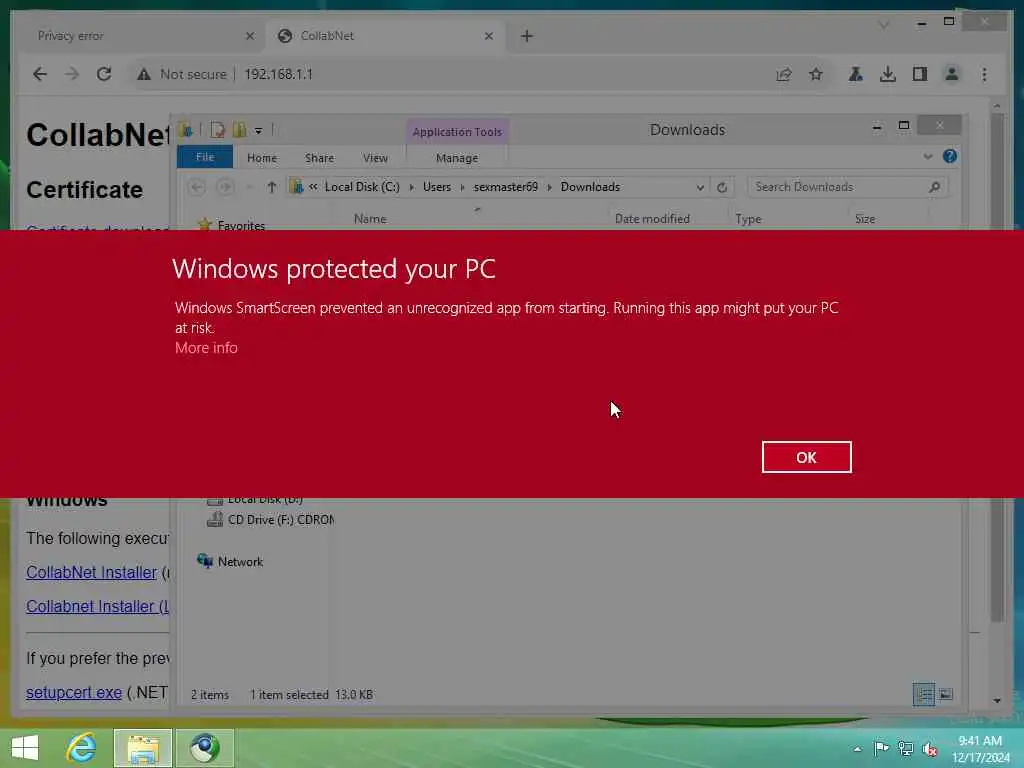This screenshot has height=768, width=1024.
Task: Click the muted volume tray icon
Action: tap(929, 749)
